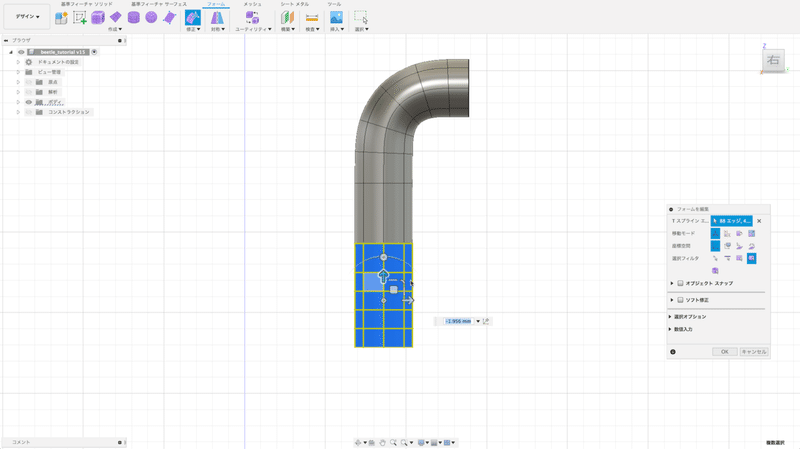800x449 pixels.
Task: Switch to the シート メタル tab
Action: point(294,4)
